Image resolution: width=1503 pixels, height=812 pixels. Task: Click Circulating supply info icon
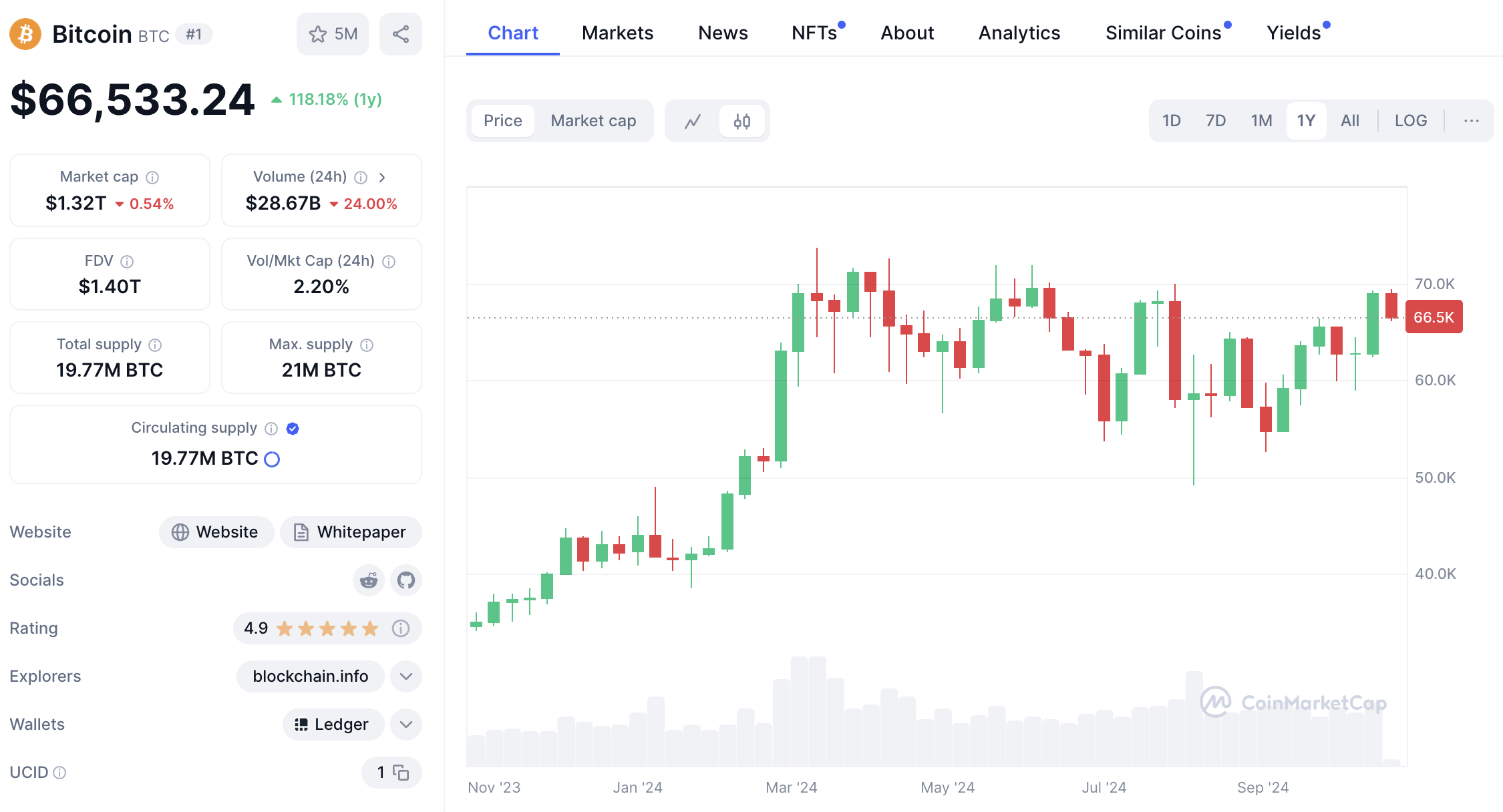tap(271, 428)
